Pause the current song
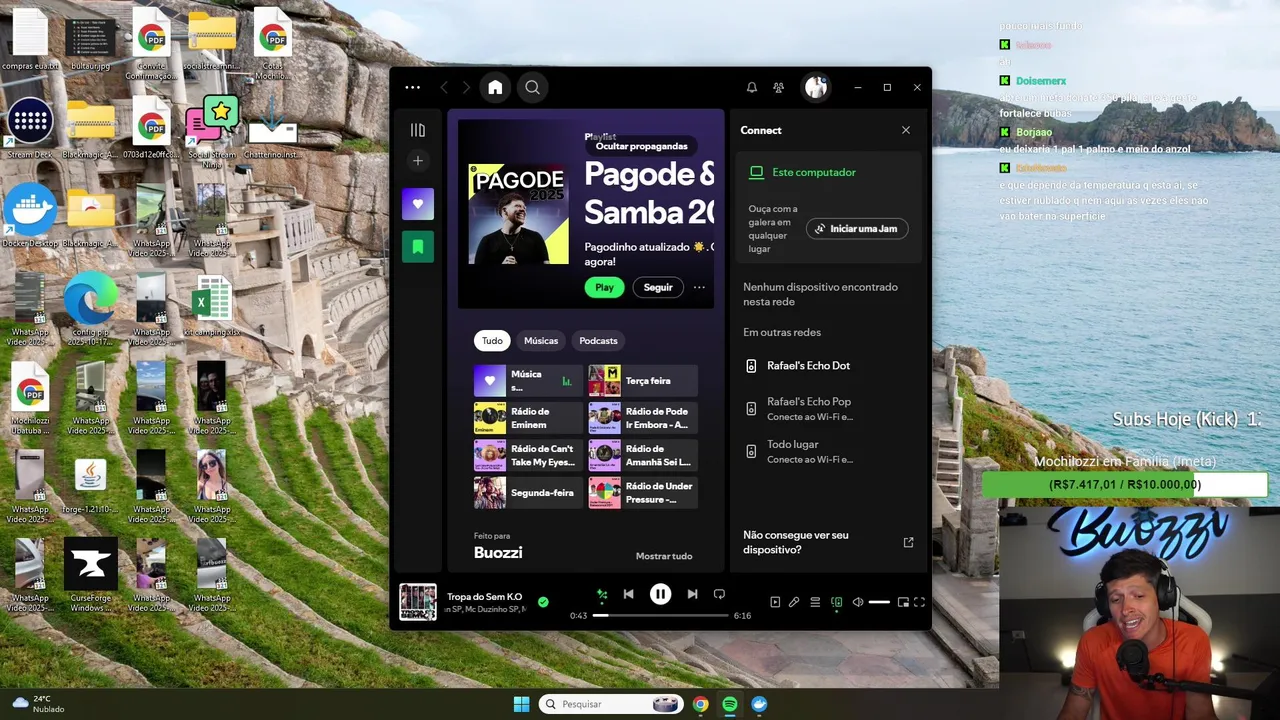 pos(660,594)
